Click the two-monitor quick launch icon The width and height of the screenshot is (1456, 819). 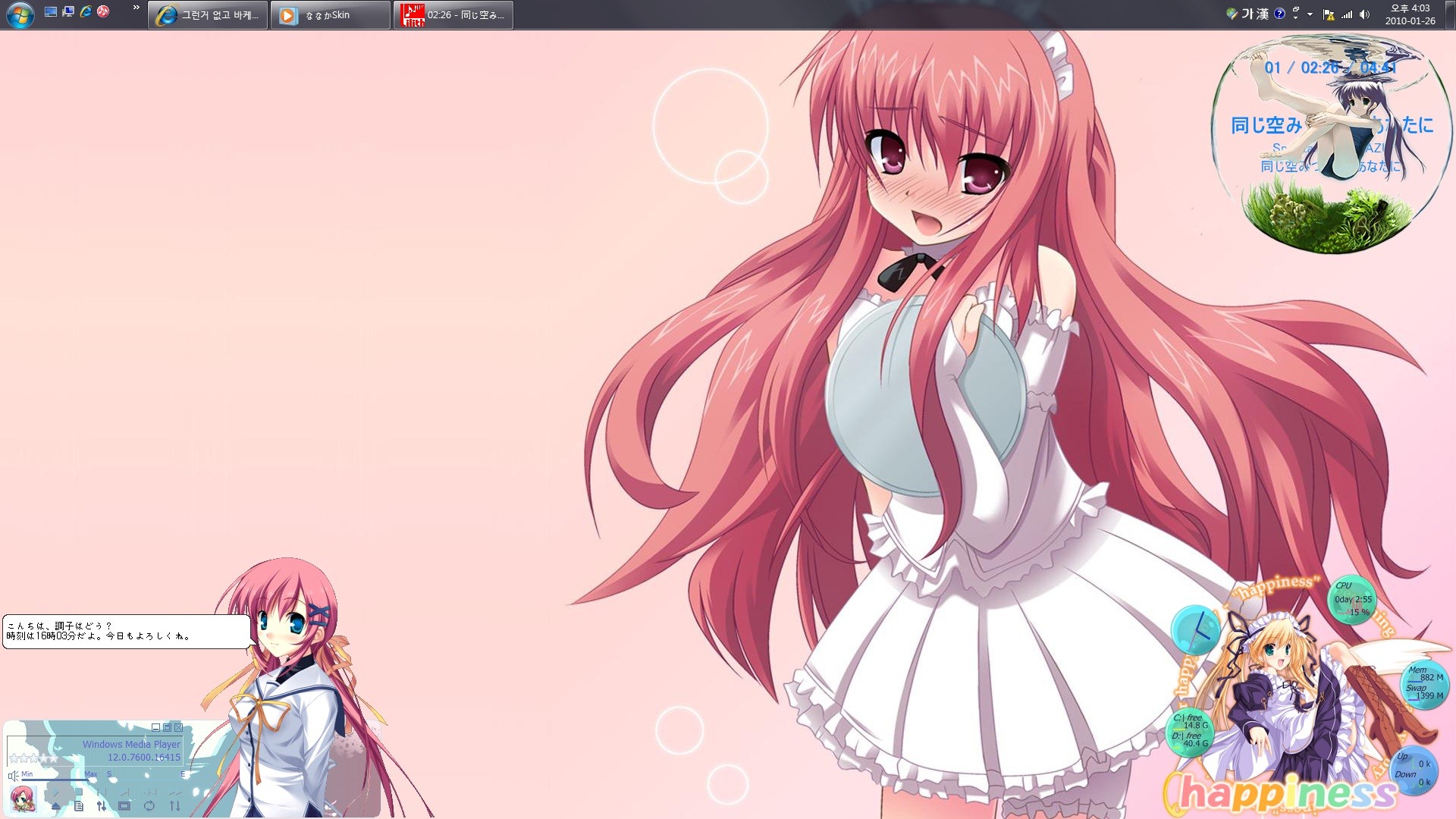click(68, 12)
